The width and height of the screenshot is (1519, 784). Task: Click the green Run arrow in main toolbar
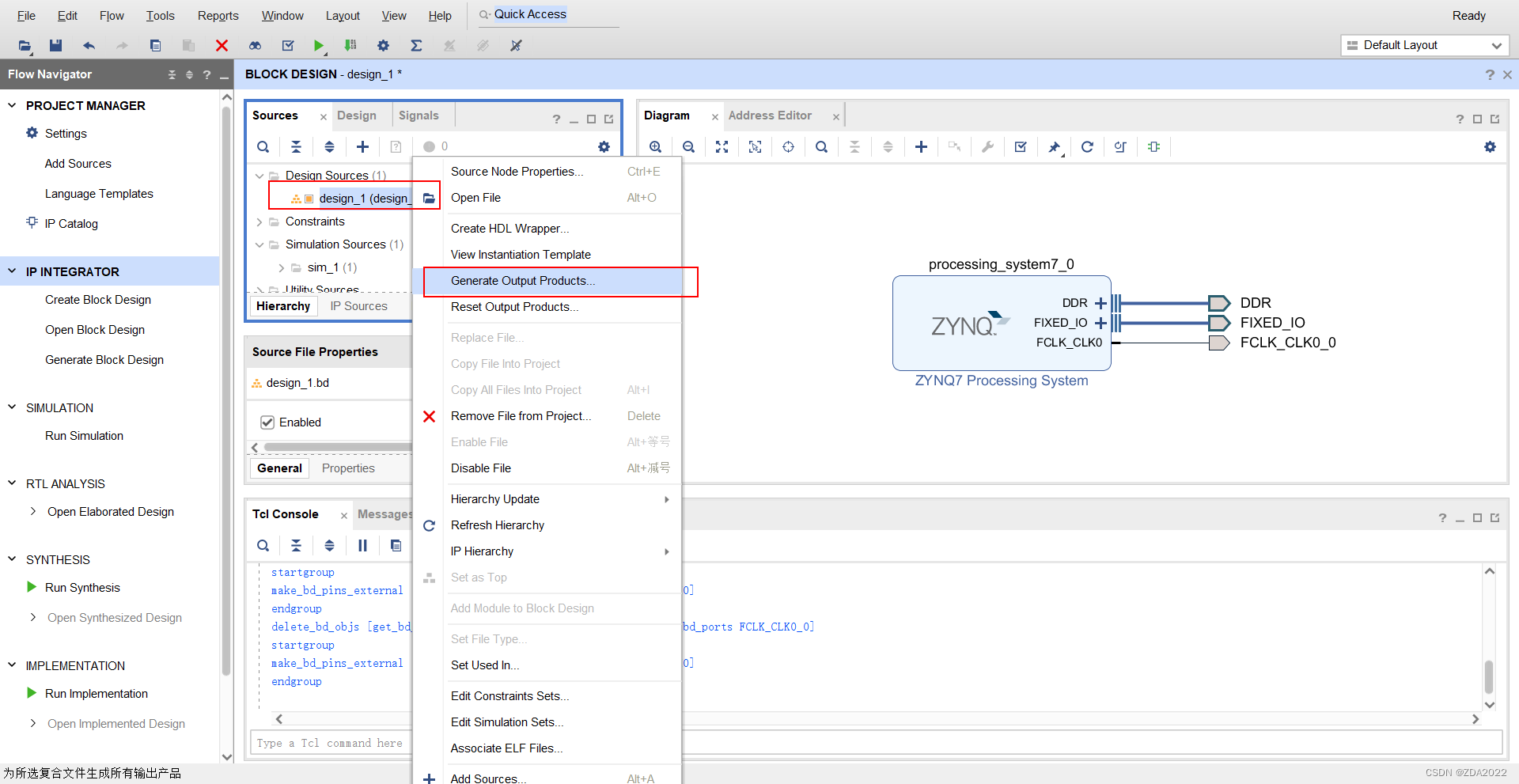318,46
